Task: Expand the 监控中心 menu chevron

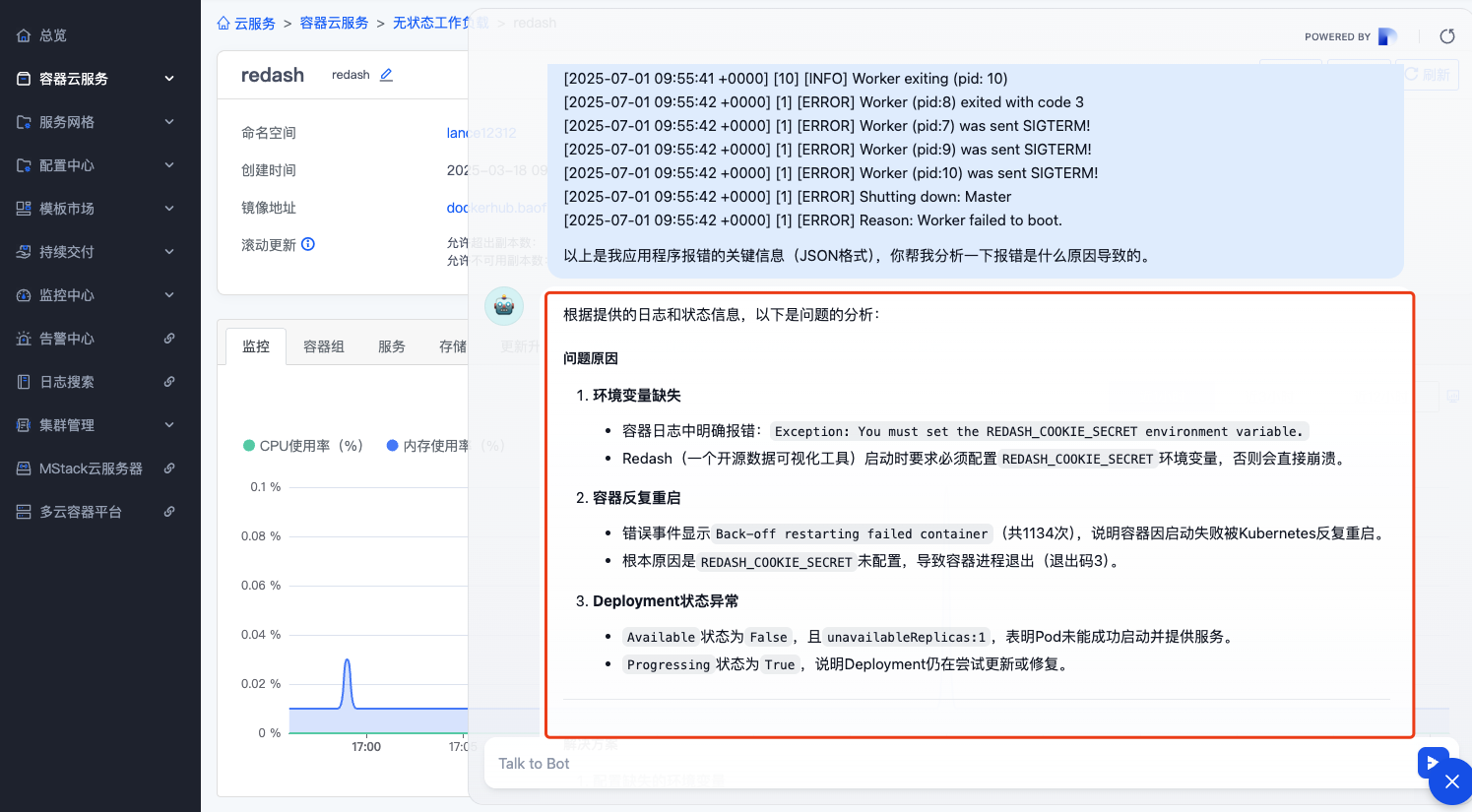Action: 169,295
